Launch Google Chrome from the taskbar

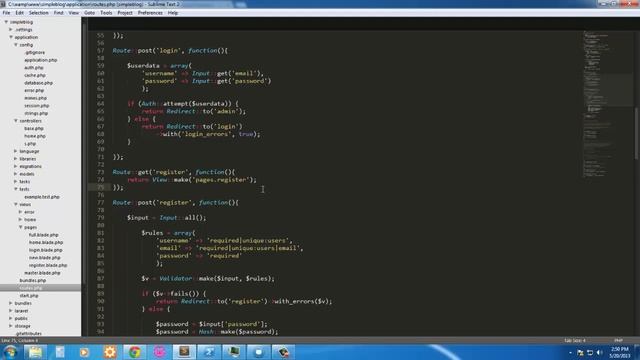click(135, 352)
